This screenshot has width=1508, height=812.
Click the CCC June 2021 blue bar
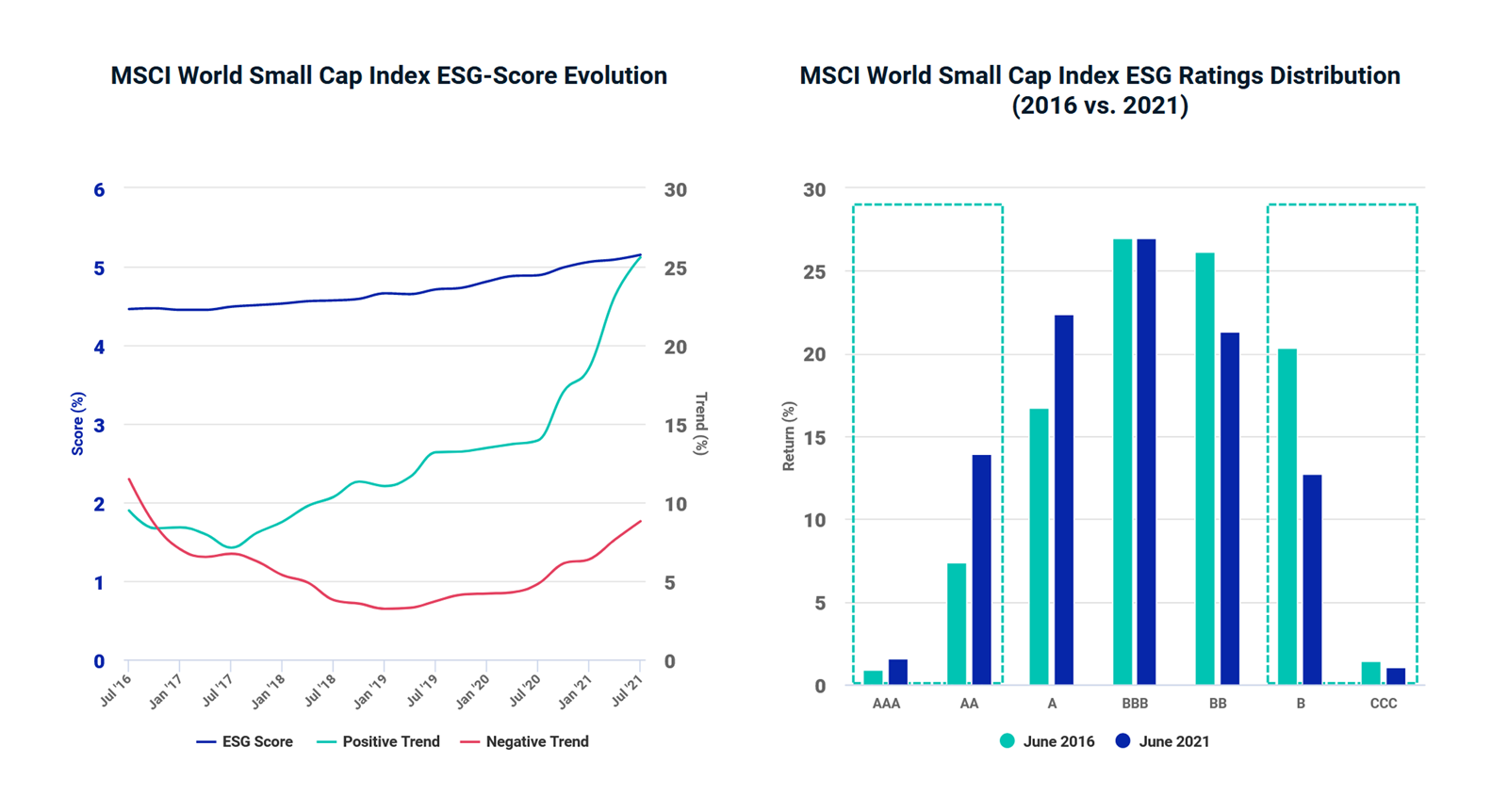[x=1396, y=676]
